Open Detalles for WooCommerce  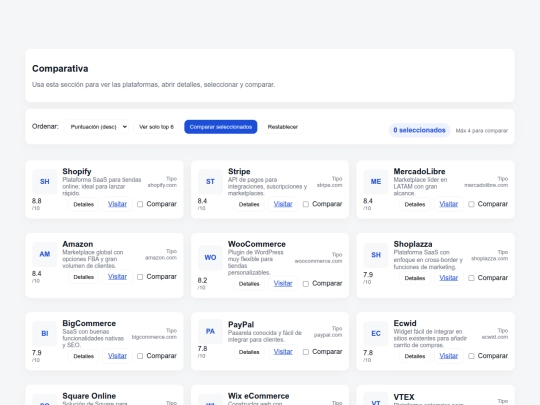pyautogui.click(x=249, y=284)
